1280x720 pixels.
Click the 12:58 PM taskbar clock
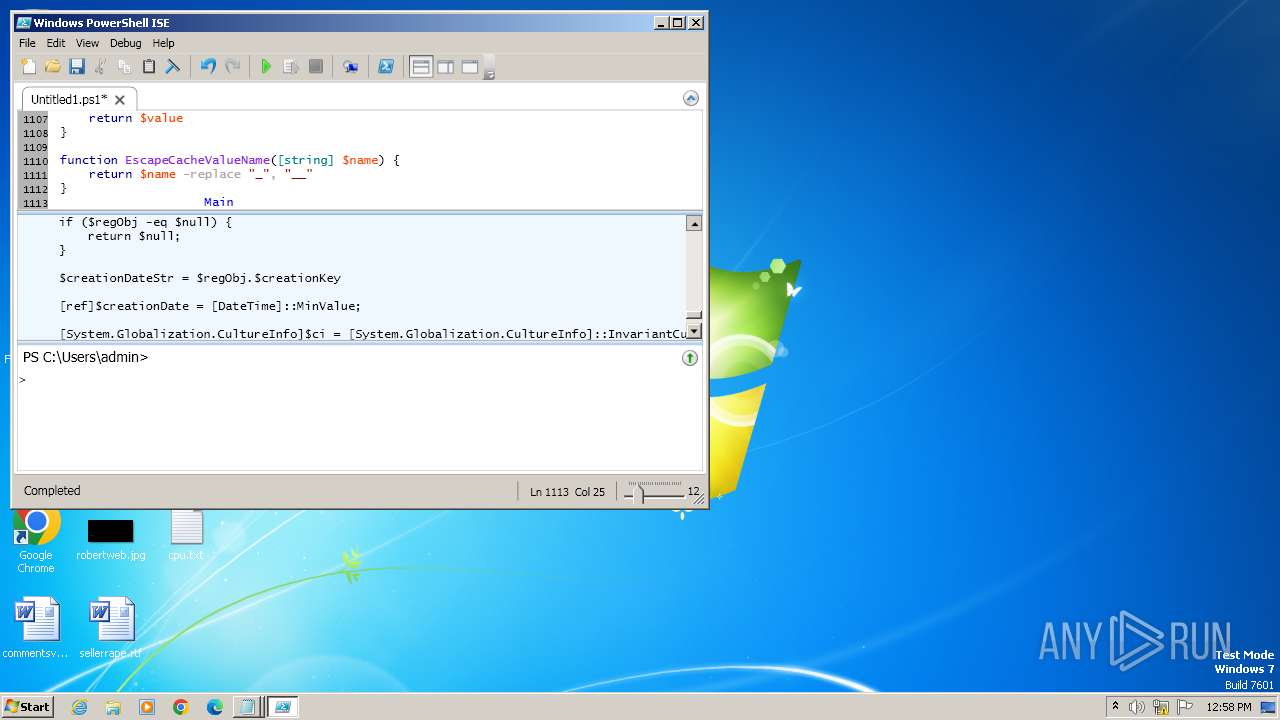[x=1228, y=707]
